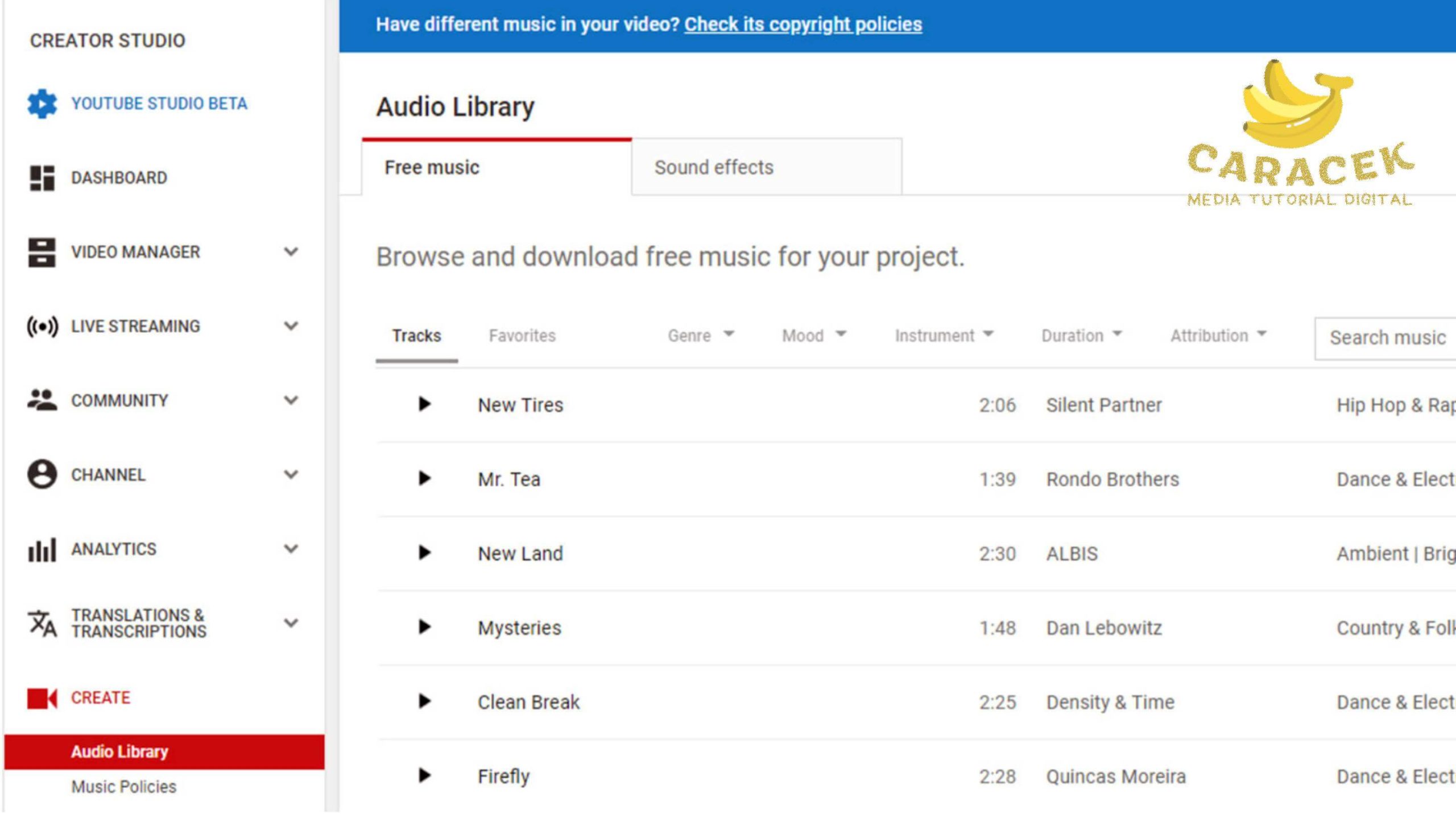Open Music Policies in the sidebar

coord(123,787)
